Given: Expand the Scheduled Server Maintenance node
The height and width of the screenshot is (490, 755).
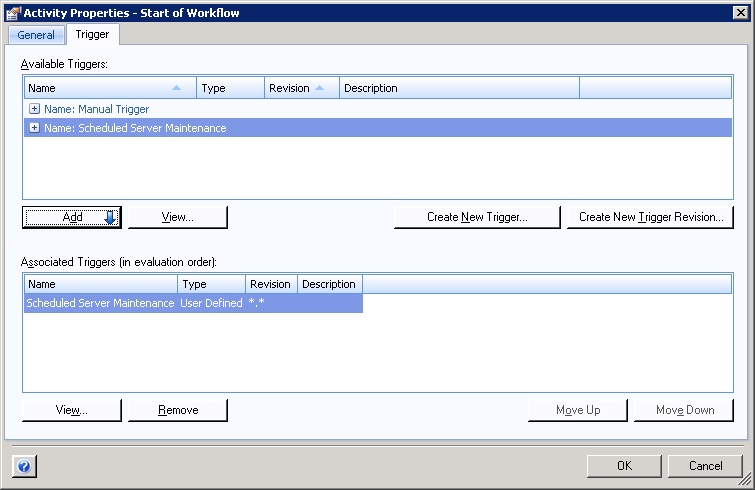Looking at the screenshot, I should (x=35, y=128).
